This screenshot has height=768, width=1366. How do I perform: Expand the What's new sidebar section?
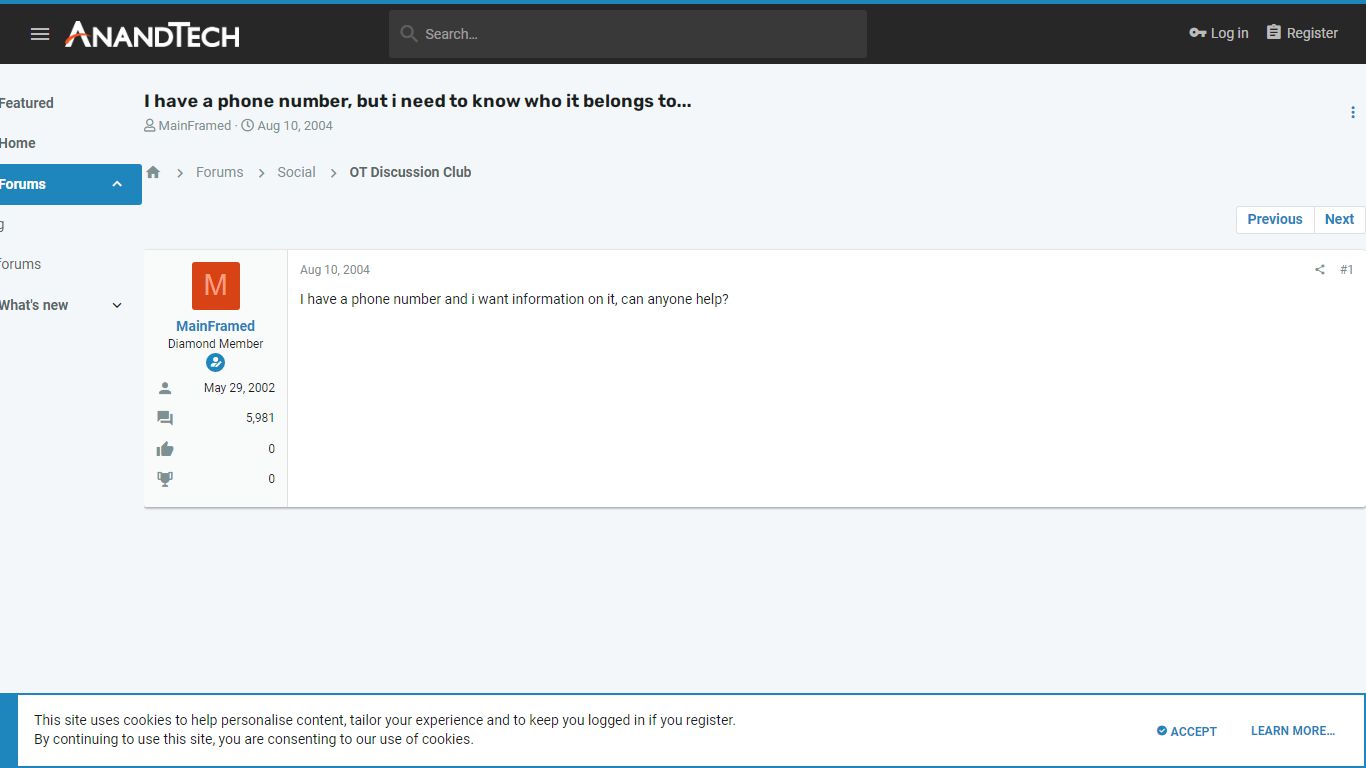[117, 305]
